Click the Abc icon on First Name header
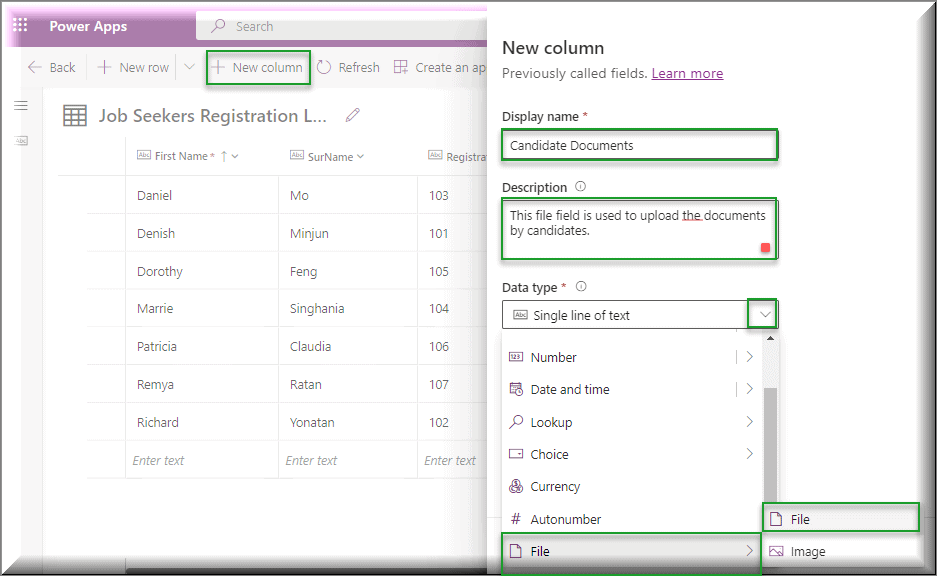The height and width of the screenshot is (576, 937). point(144,155)
